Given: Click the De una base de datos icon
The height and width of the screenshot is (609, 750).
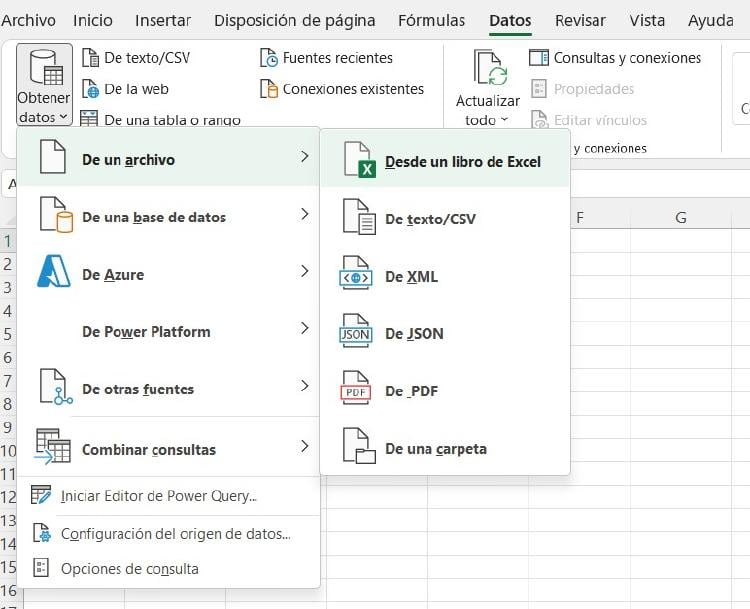Looking at the screenshot, I should 56,214.
